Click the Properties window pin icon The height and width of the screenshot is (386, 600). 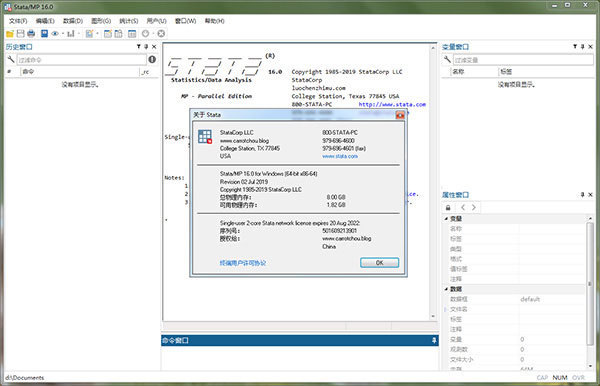(x=582, y=195)
